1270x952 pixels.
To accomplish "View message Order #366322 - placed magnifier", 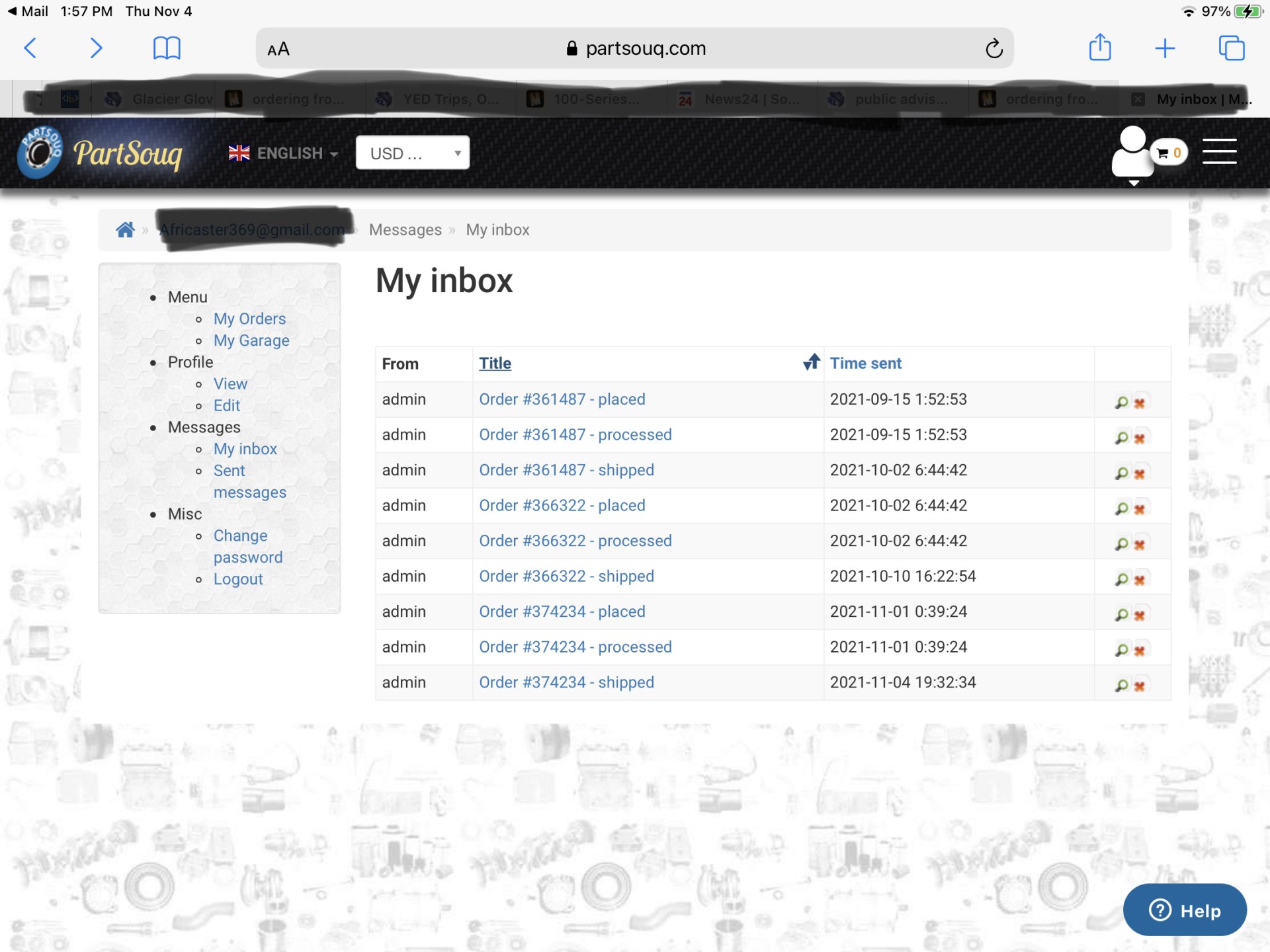I will click(x=1122, y=508).
